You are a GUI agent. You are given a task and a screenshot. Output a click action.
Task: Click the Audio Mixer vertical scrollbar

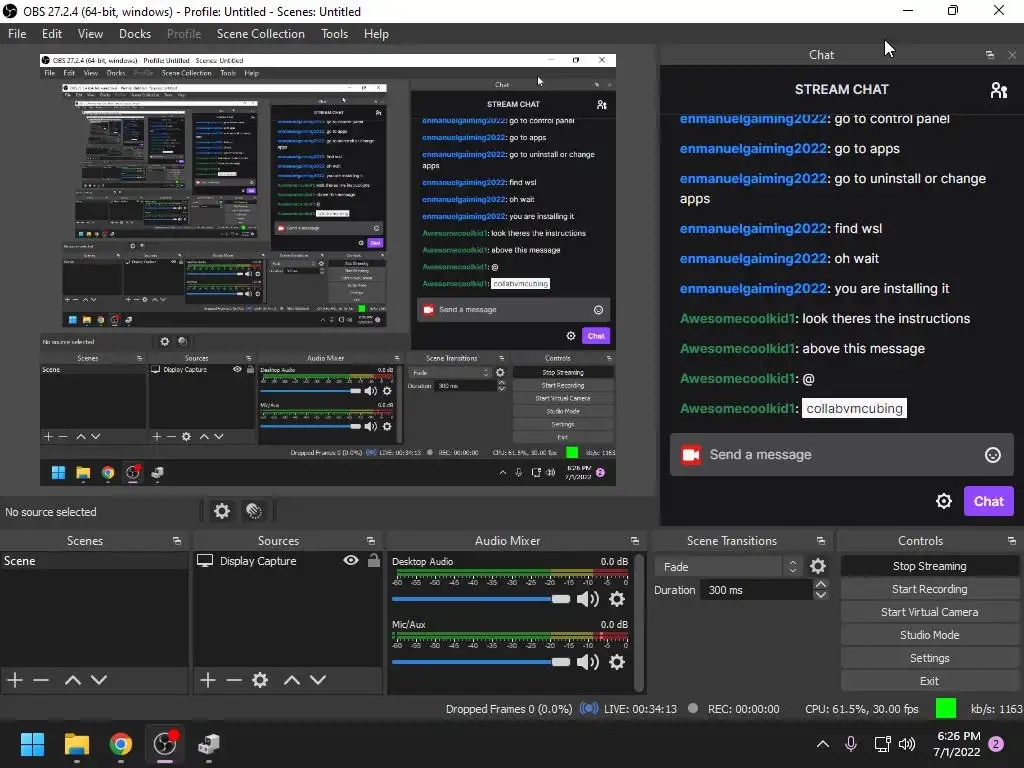click(x=639, y=622)
